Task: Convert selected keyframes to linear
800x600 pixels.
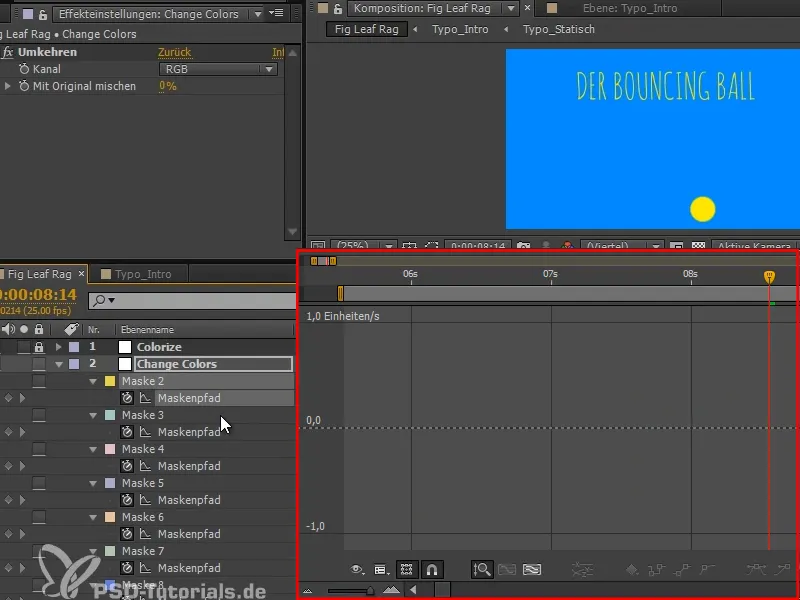Action: coord(682,569)
